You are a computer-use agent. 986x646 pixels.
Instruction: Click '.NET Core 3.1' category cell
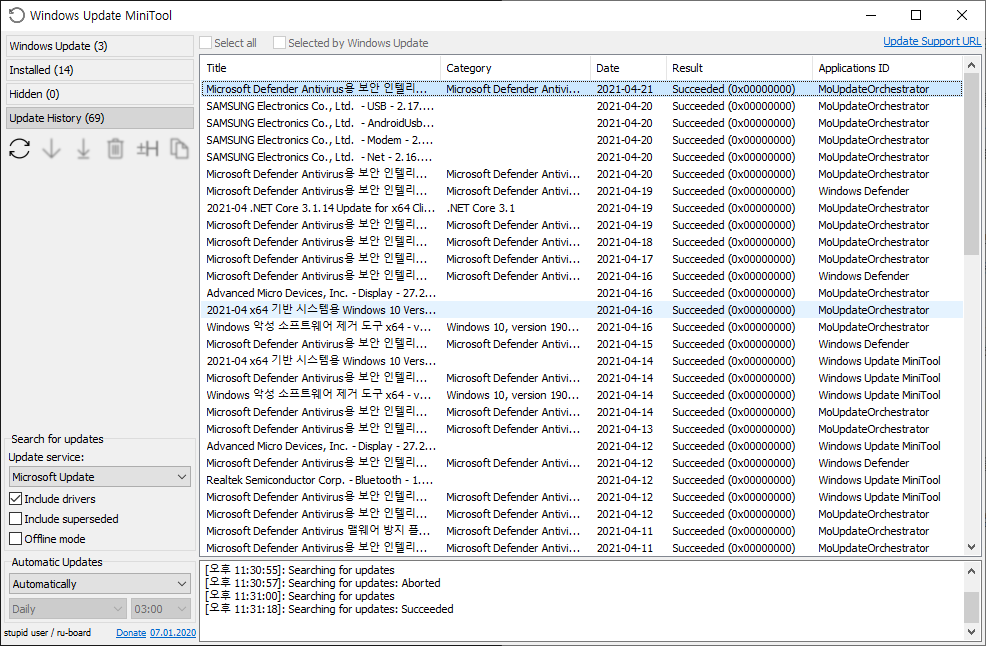coord(480,208)
